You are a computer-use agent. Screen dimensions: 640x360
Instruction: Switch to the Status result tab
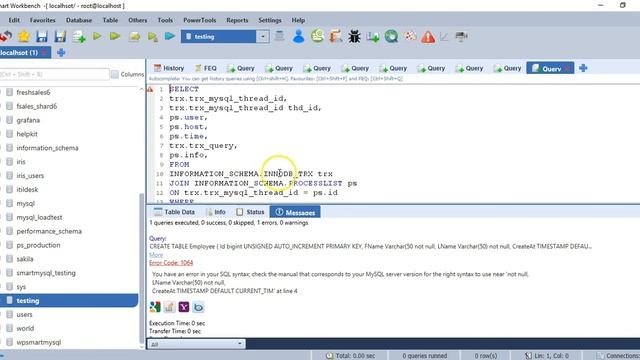click(250, 212)
